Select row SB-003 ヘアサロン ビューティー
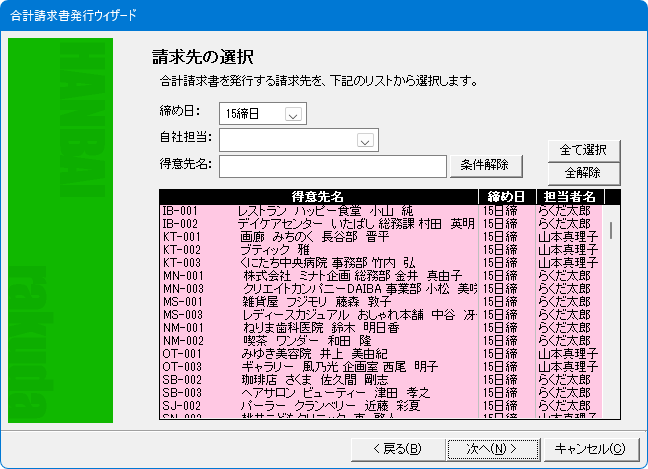Viewport: 648px width, 469px height. 318,393
